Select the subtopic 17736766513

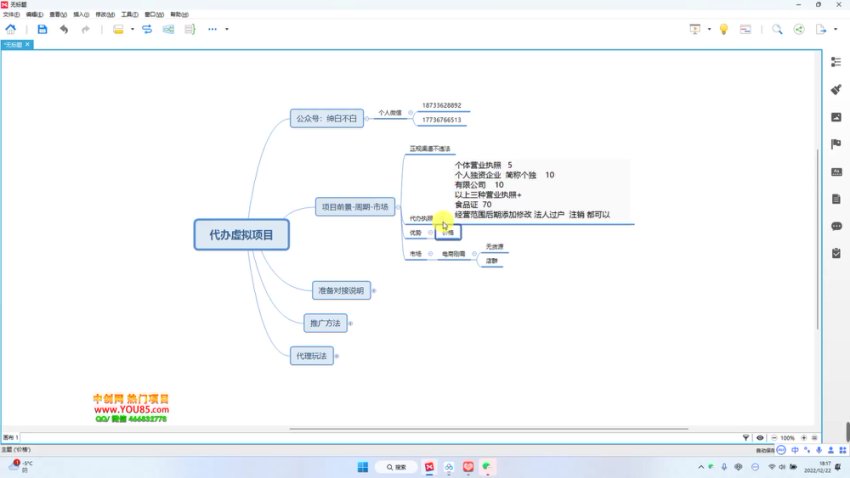(x=442, y=120)
